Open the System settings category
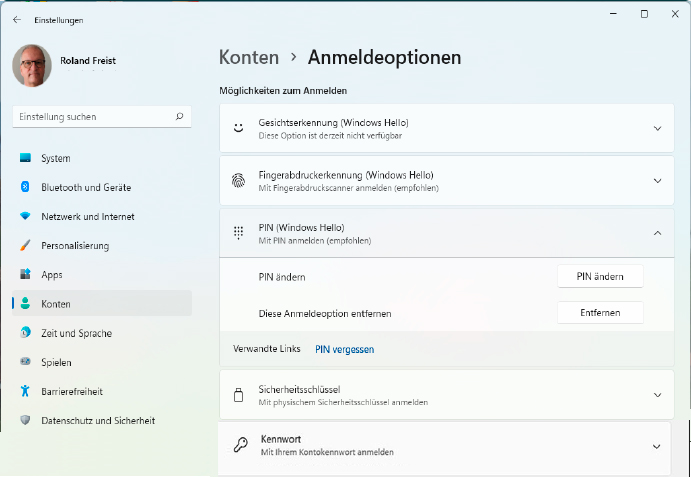The image size is (691, 477). click(102, 158)
